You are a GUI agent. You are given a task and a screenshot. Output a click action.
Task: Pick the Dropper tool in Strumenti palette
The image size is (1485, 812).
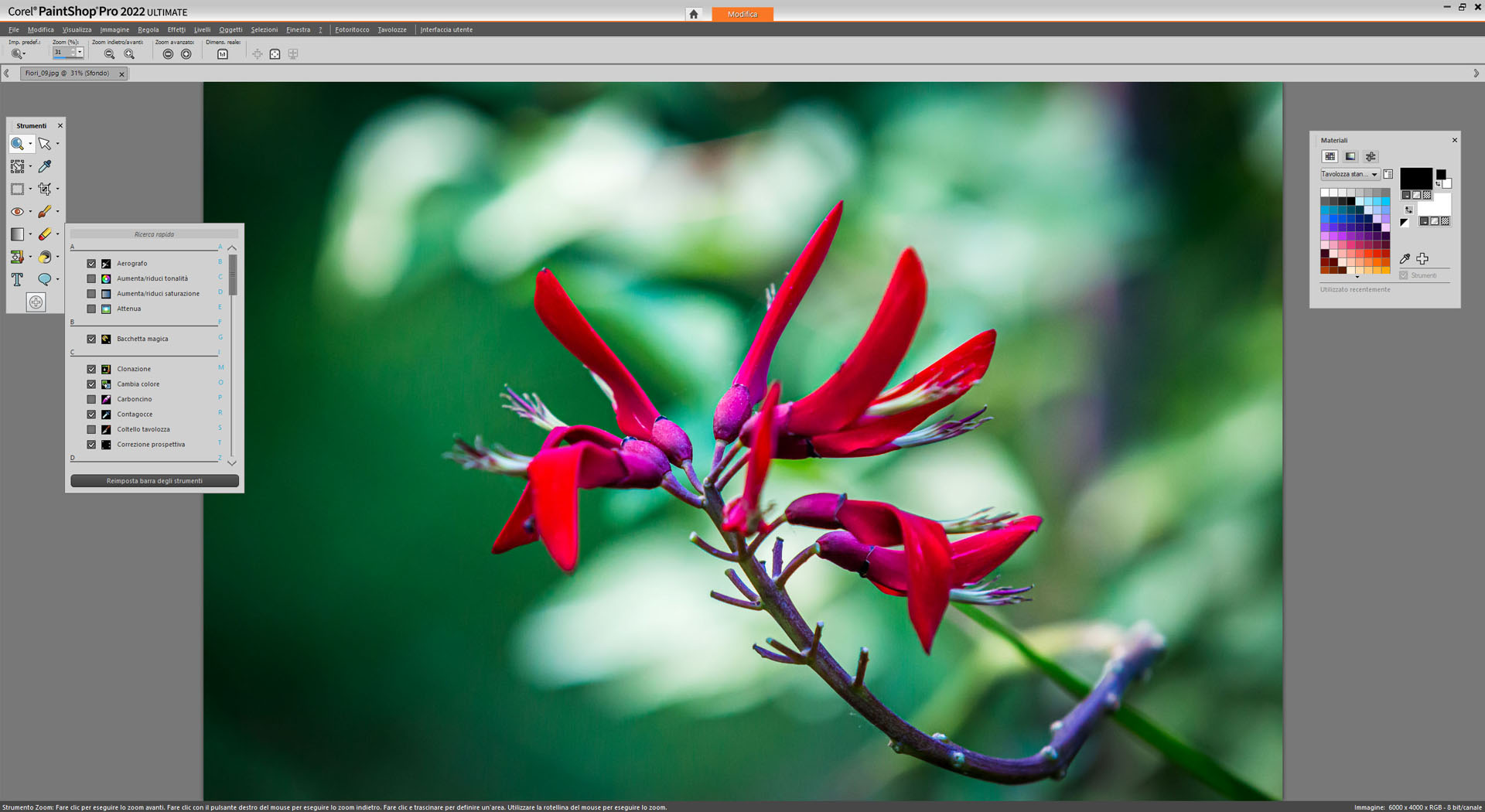coord(45,166)
